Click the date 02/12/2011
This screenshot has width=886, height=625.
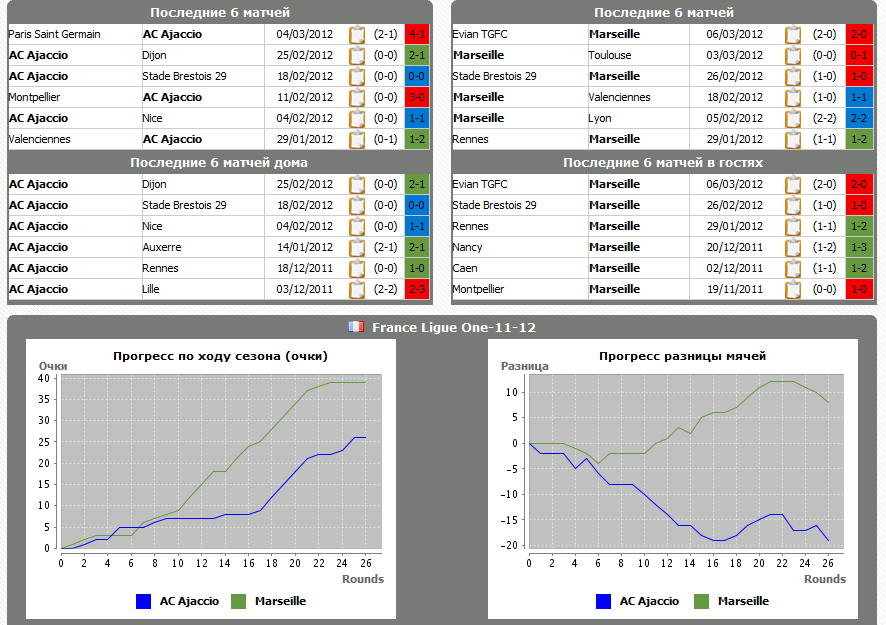click(735, 268)
